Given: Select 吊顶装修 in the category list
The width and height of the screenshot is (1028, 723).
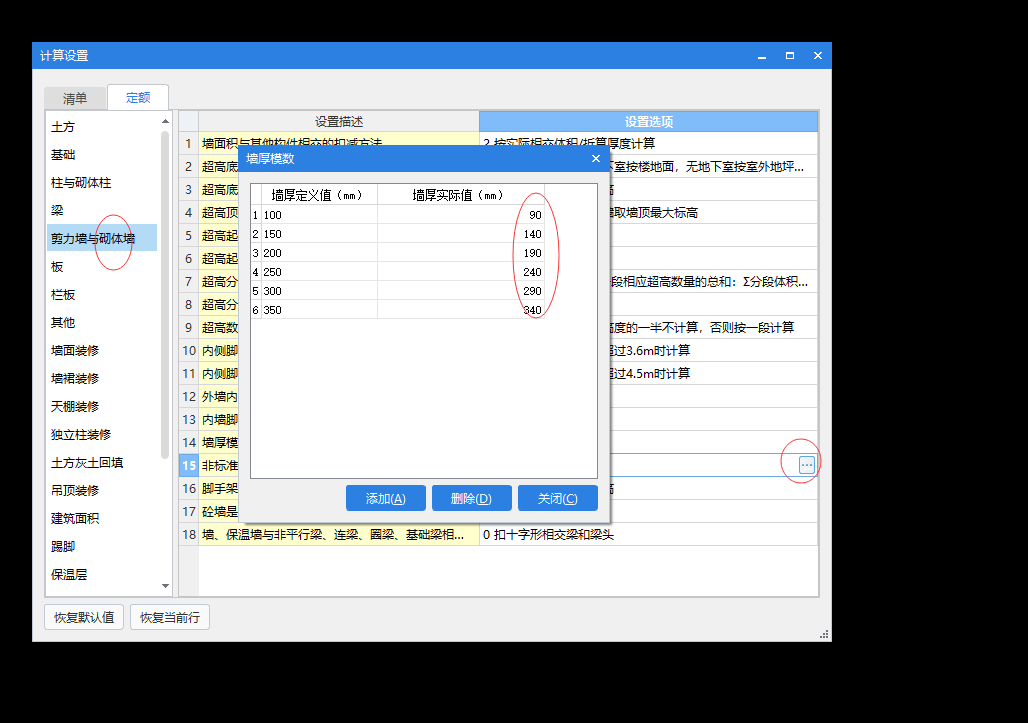Looking at the screenshot, I should pos(102,490).
